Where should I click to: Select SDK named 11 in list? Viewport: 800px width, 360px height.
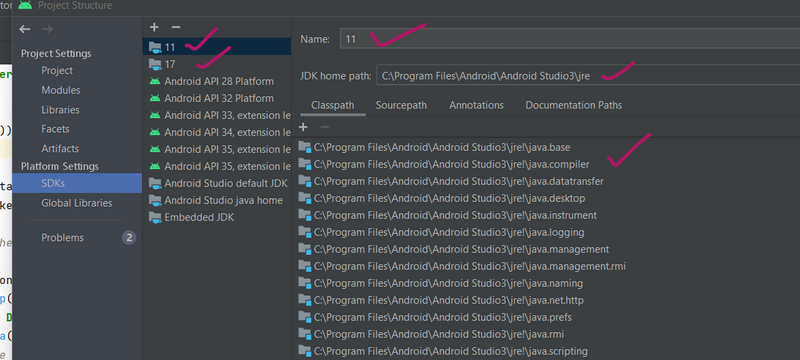click(217, 47)
